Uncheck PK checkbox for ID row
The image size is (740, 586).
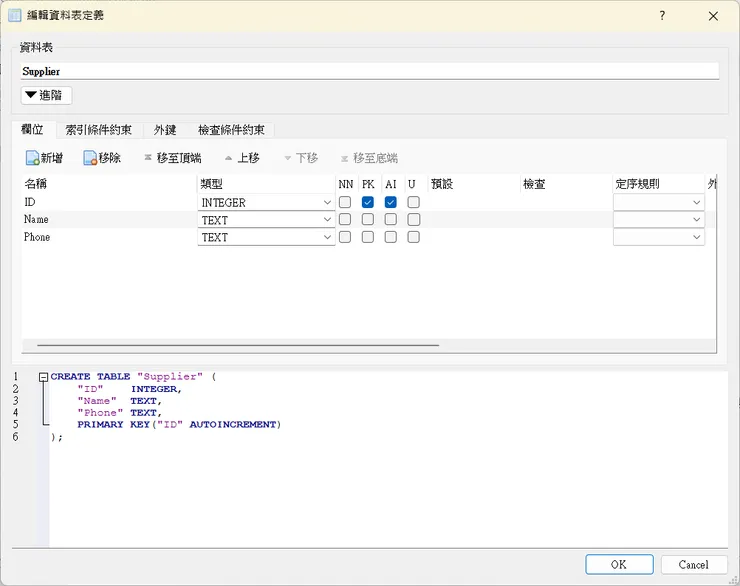368,202
